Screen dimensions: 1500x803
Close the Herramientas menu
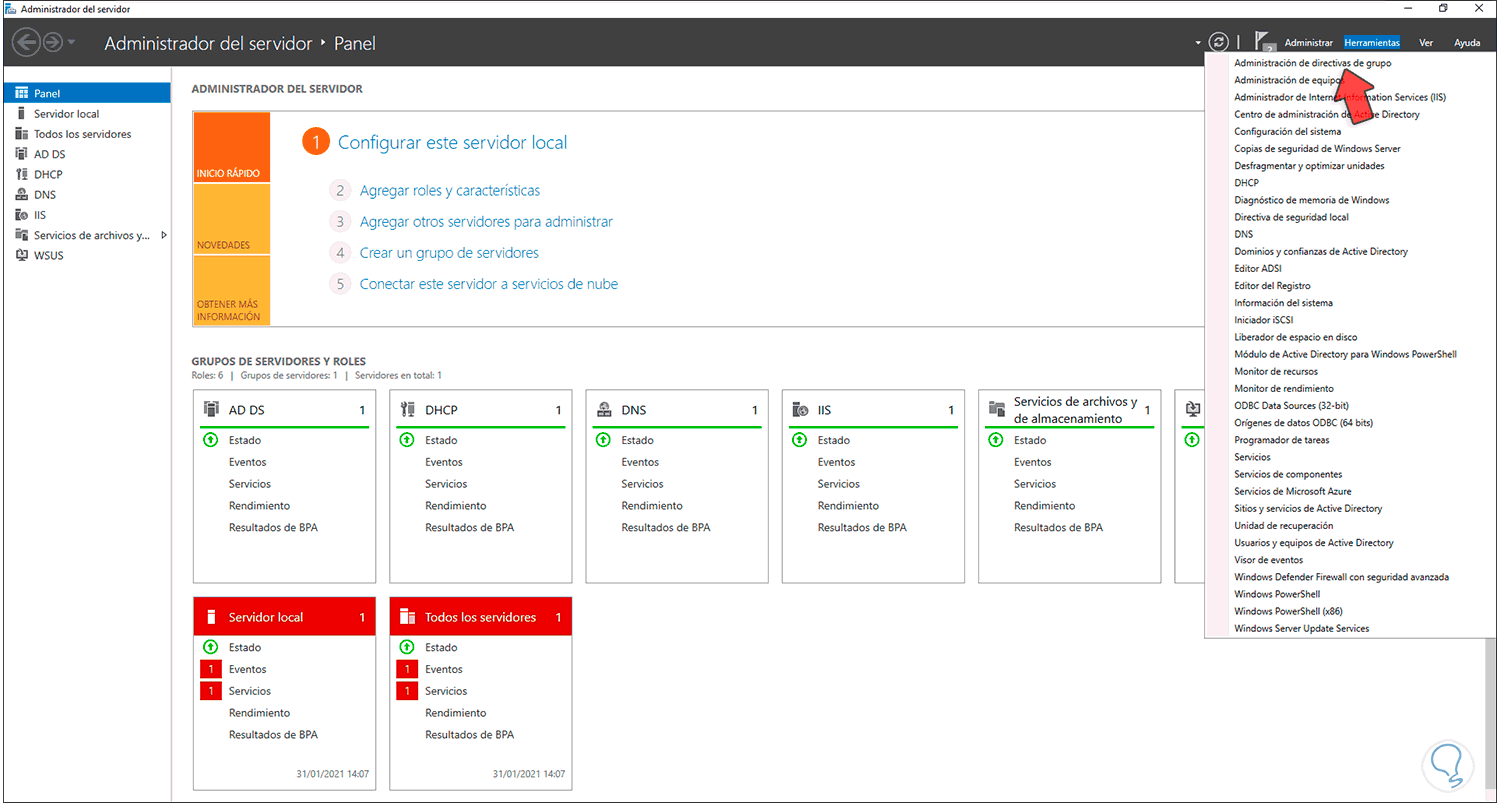pos(1372,43)
